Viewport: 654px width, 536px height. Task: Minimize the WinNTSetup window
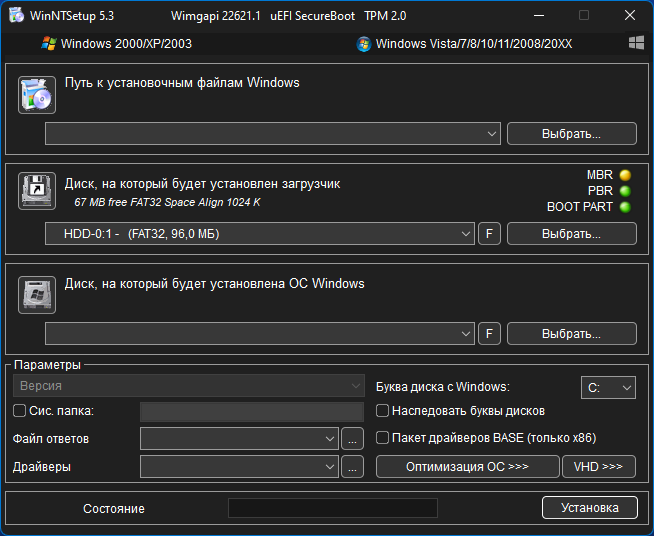tap(539, 16)
